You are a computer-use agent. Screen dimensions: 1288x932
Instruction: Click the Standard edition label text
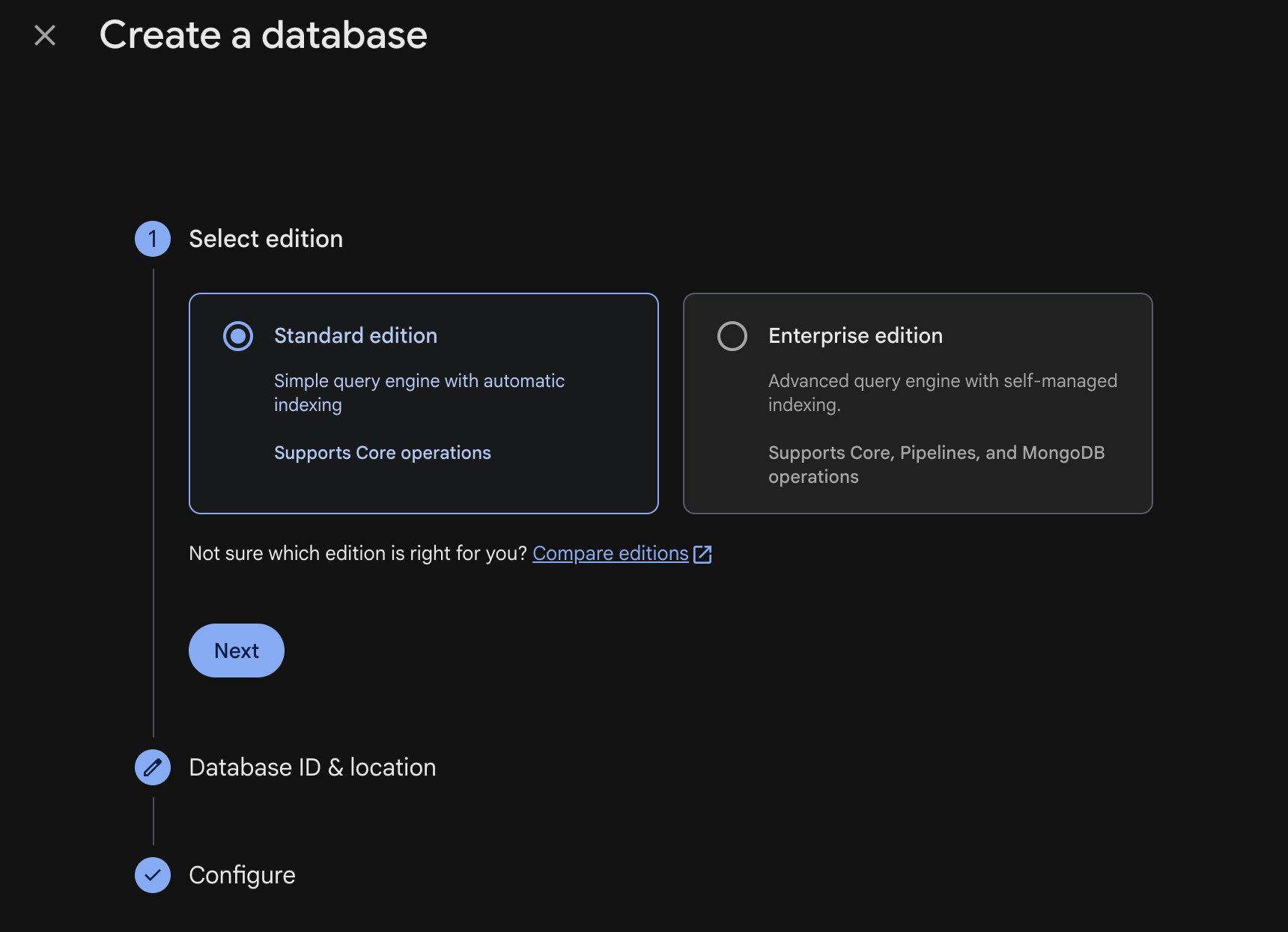coord(356,336)
